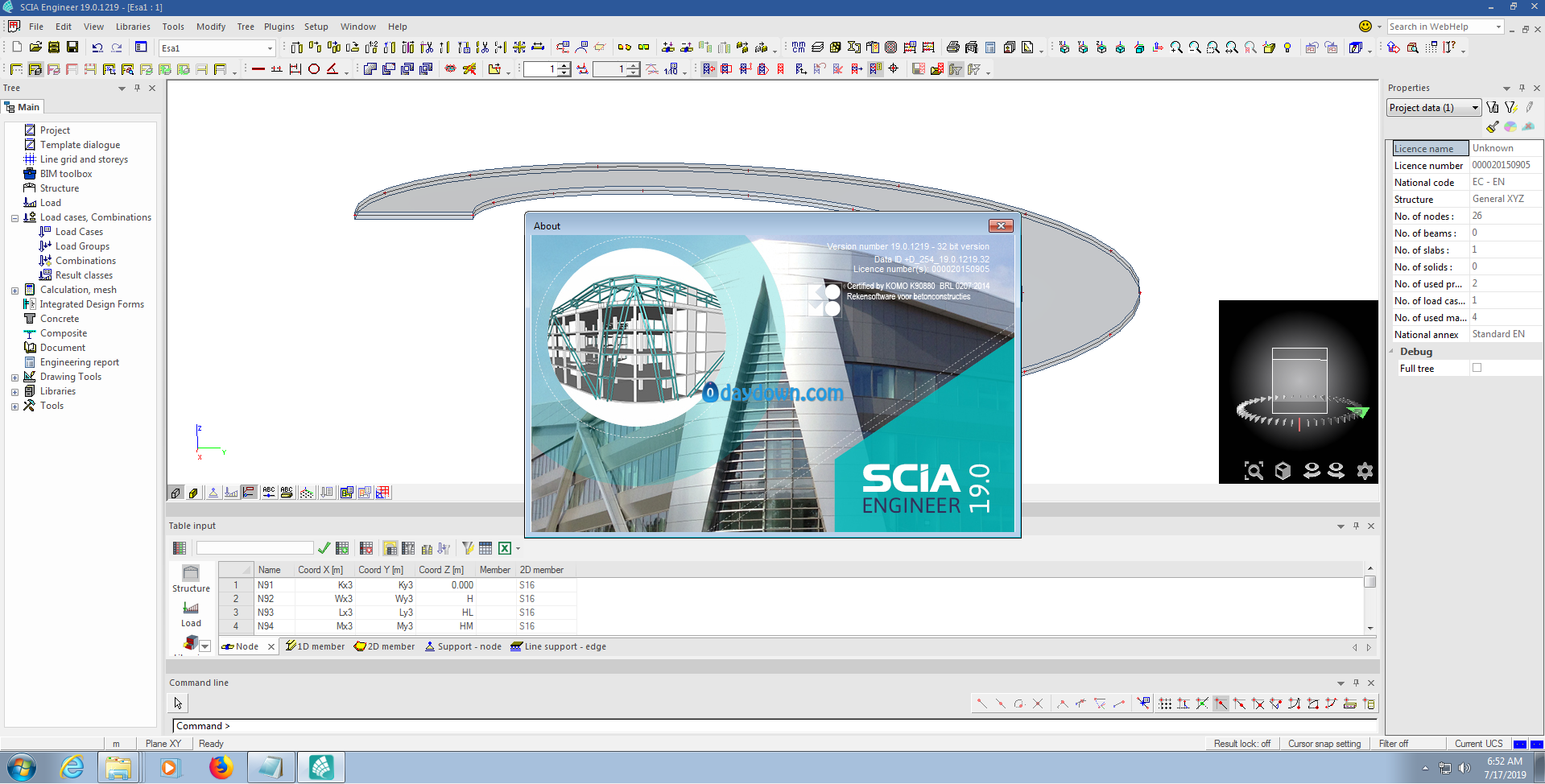The width and height of the screenshot is (1545, 784).
Task: Switch to the 2D member tab
Action: 385,646
